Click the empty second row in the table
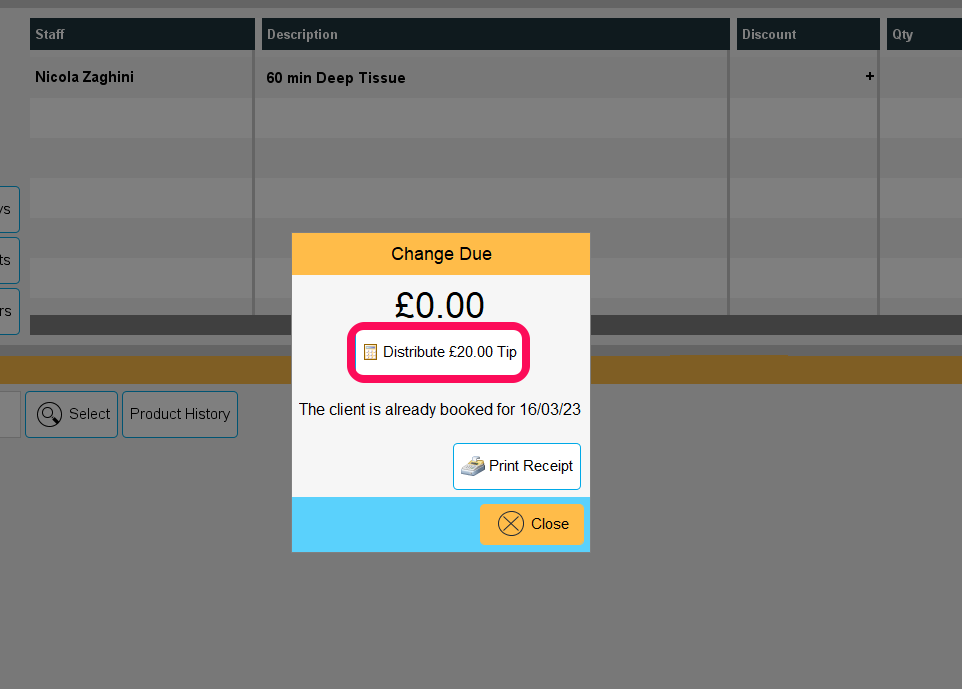Image resolution: width=962 pixels, height=689 pixels. [496, 118]
